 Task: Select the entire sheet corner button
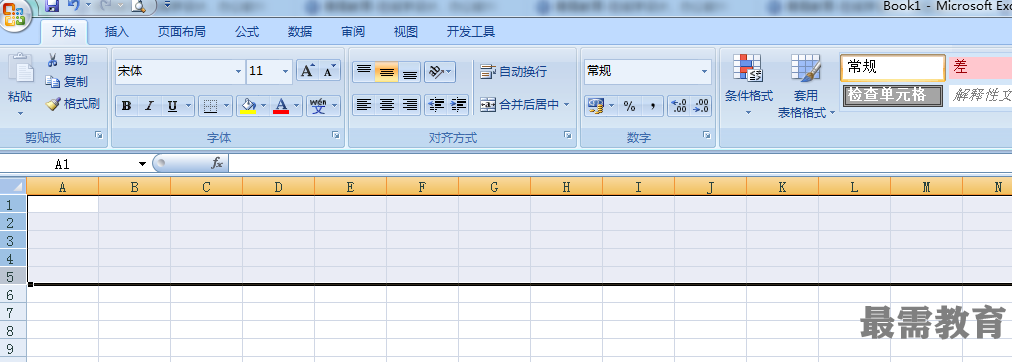(13, 186)
